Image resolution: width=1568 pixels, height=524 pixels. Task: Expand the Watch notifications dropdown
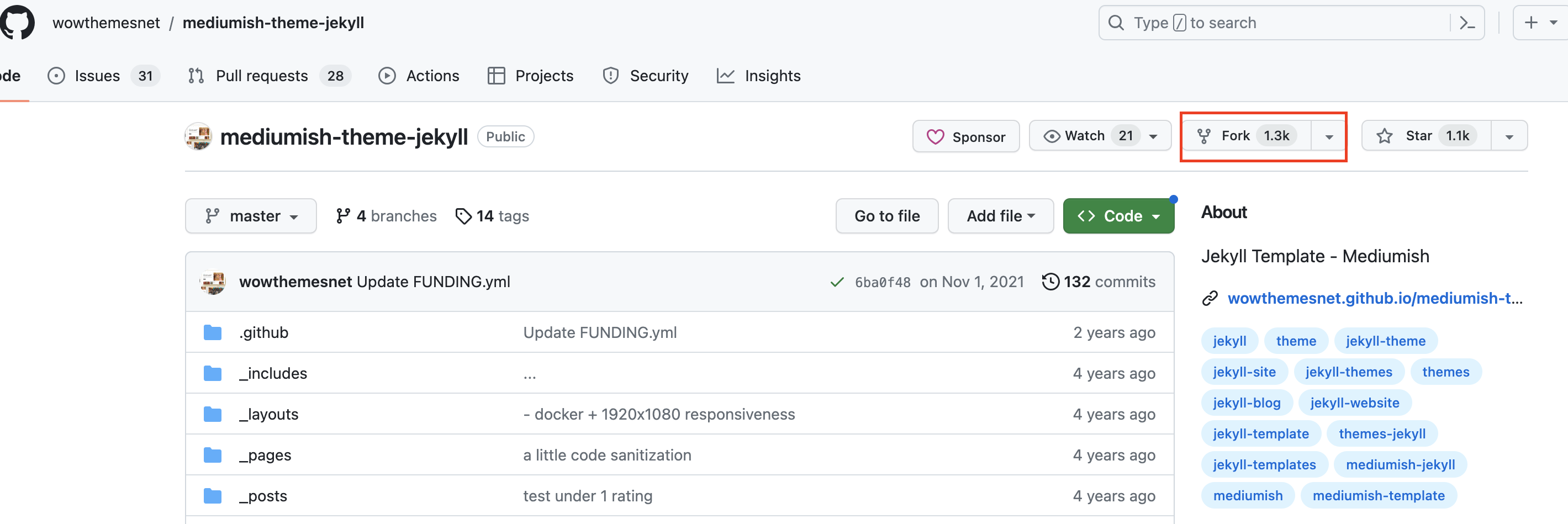[x=1153, y=136]
